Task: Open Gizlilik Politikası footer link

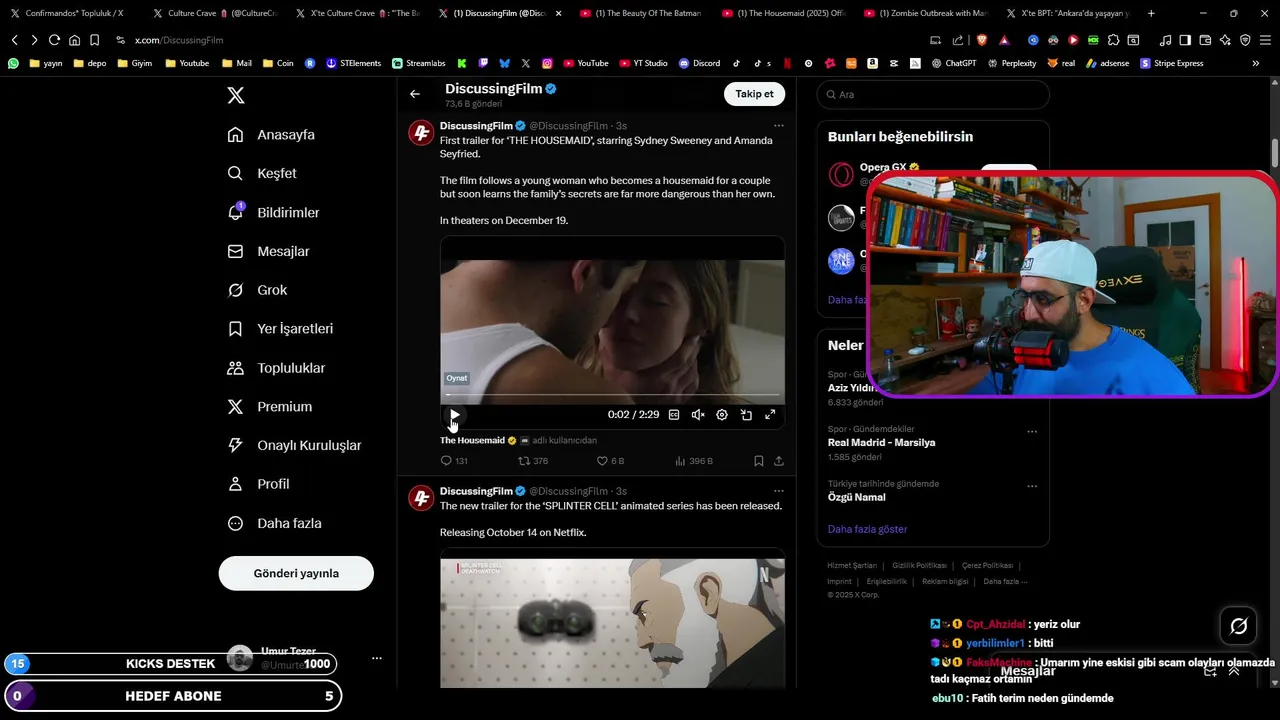Action: pyautogui.click(x=919, y=566)
